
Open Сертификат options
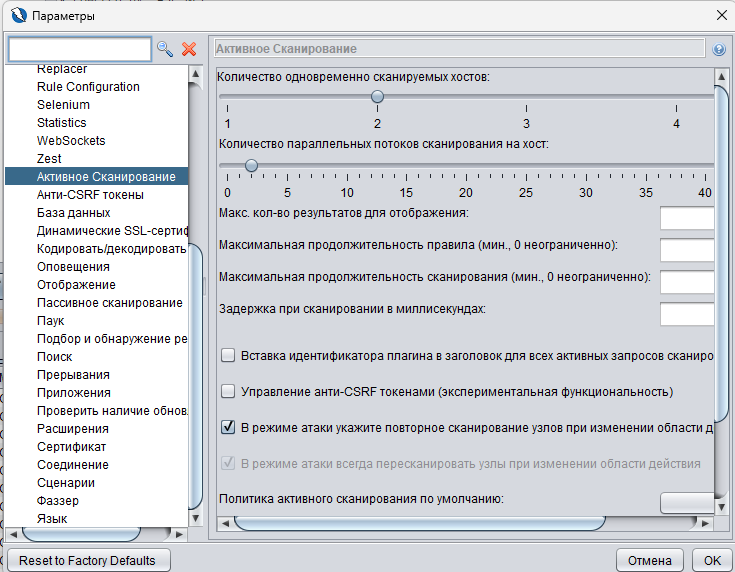coord(71,447)
